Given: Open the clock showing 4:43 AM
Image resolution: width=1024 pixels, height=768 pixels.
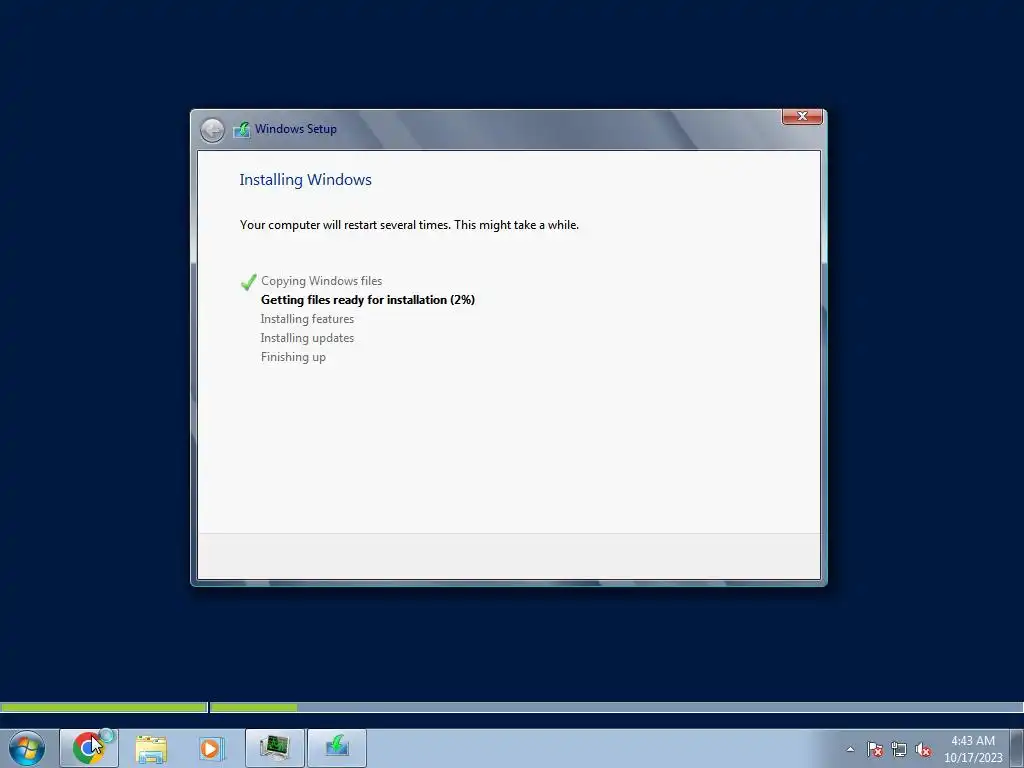Looking at the screenshot, I should 973,749.
